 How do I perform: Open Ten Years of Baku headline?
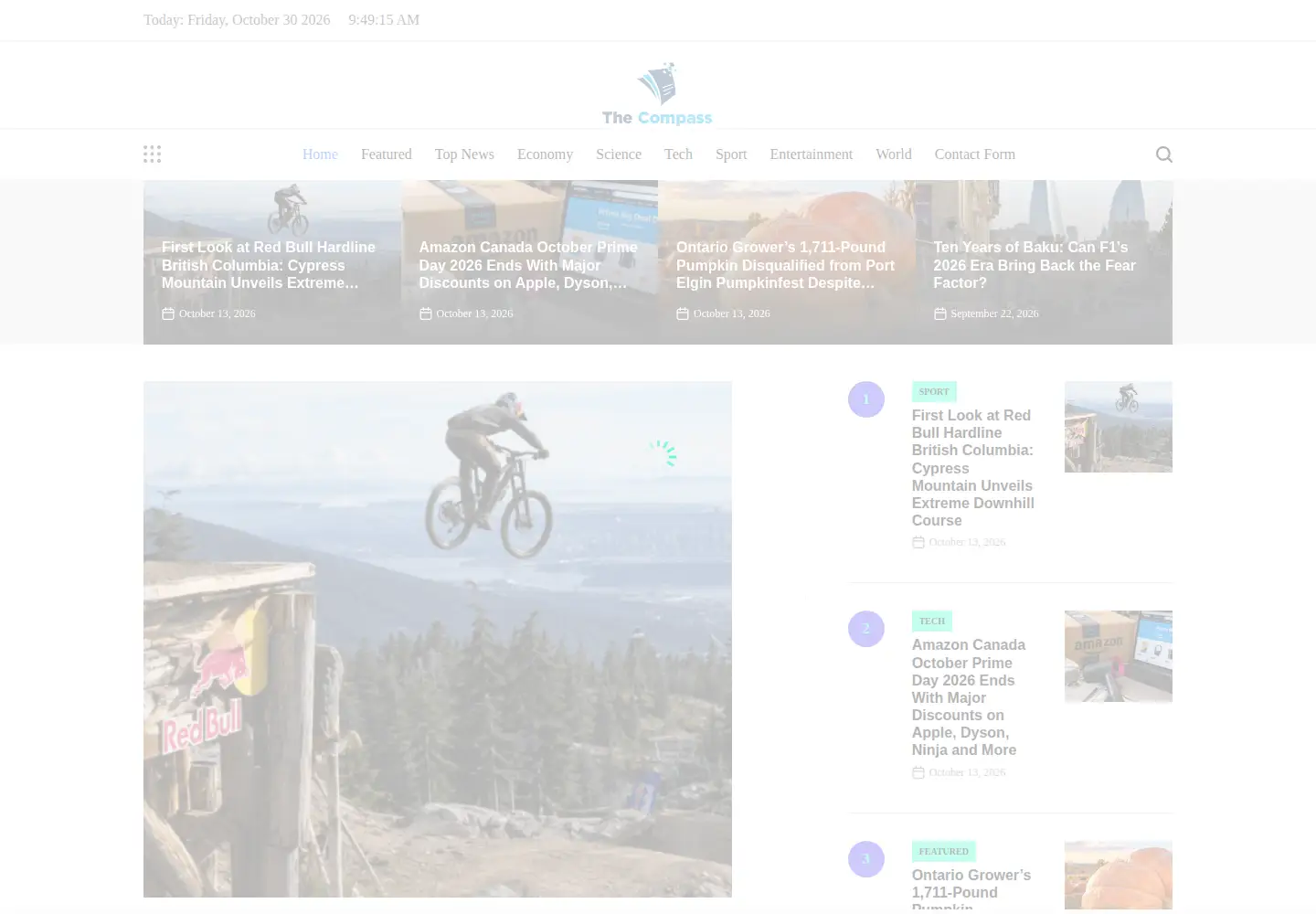coord(1035,265)
